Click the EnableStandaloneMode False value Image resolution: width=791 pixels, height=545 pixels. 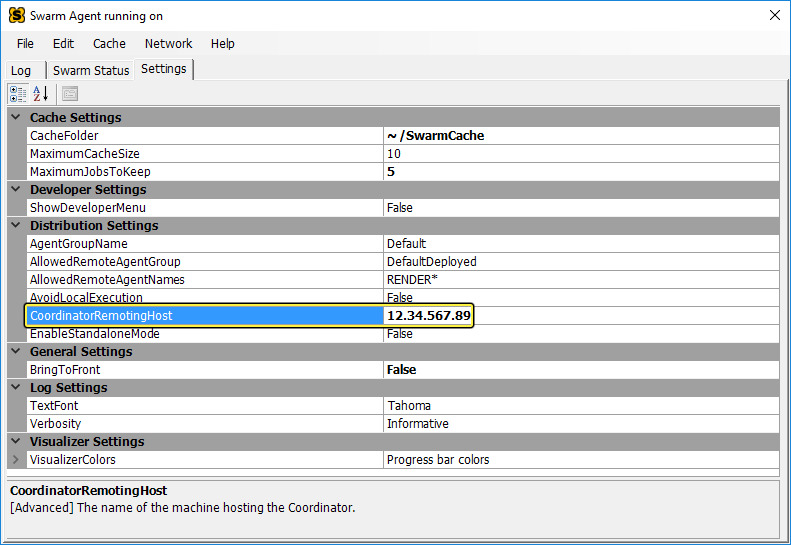[x=581, y=334]
